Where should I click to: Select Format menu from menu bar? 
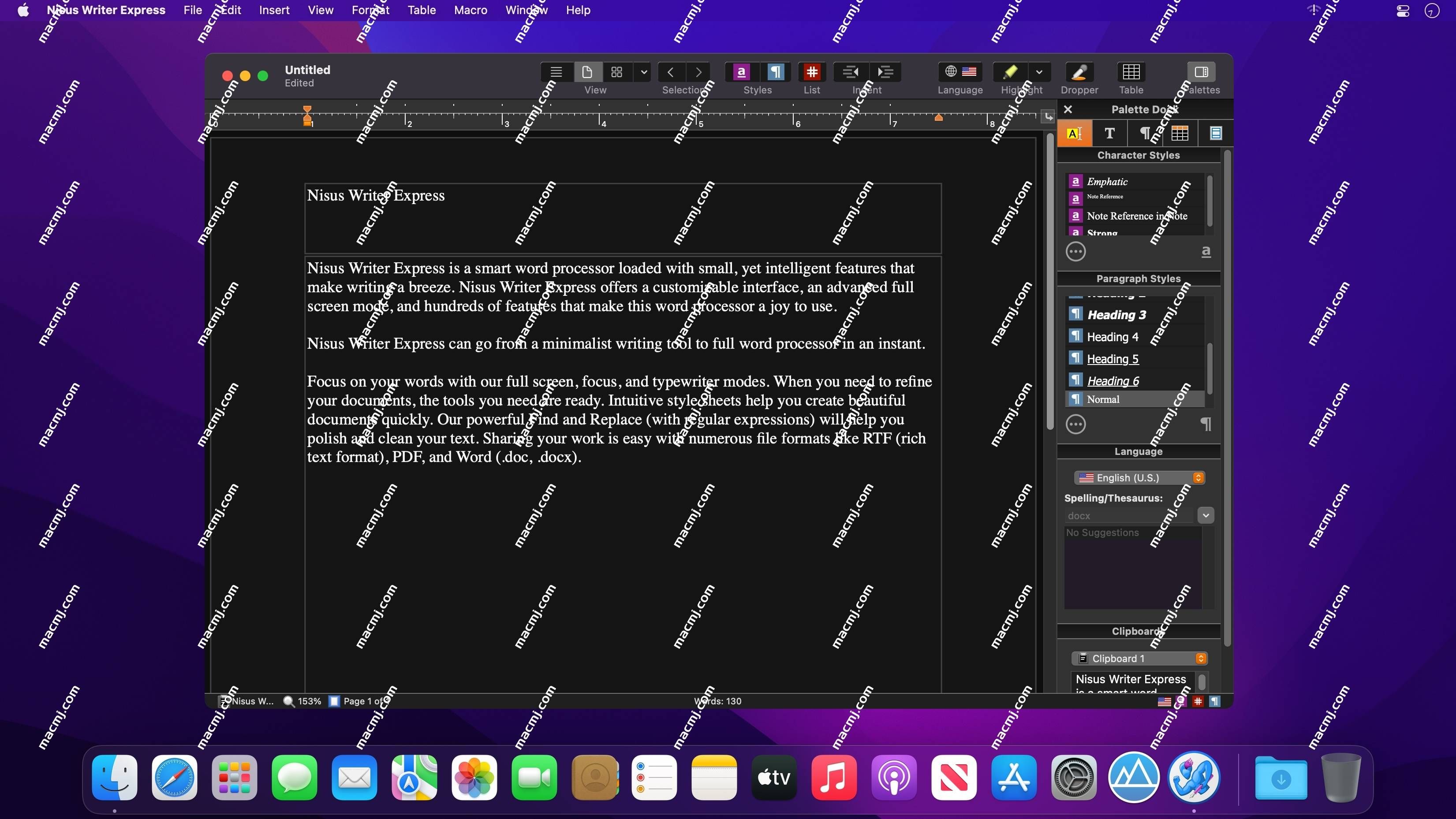pyautogui.click(x=371, y=10)
